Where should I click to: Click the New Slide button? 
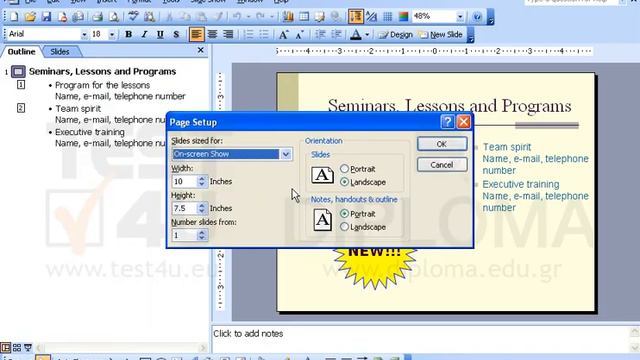coord(441,35)
